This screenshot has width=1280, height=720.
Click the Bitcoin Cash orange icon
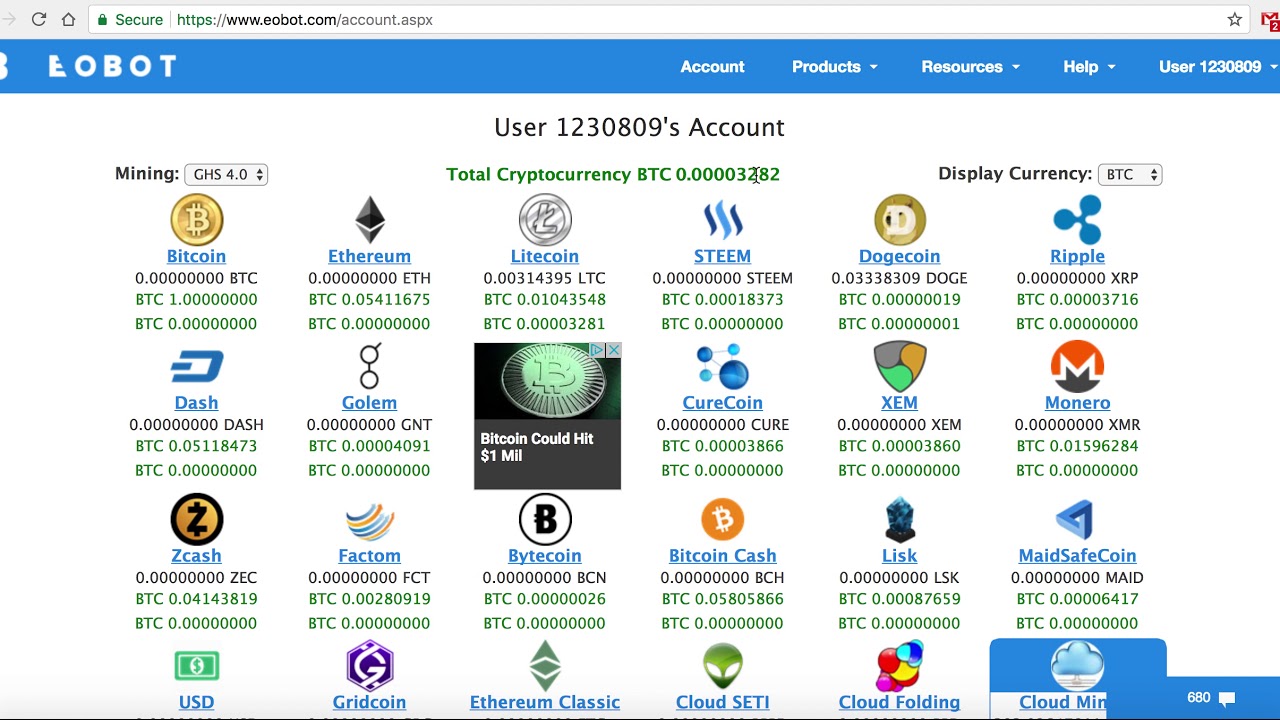pos(722,519)
